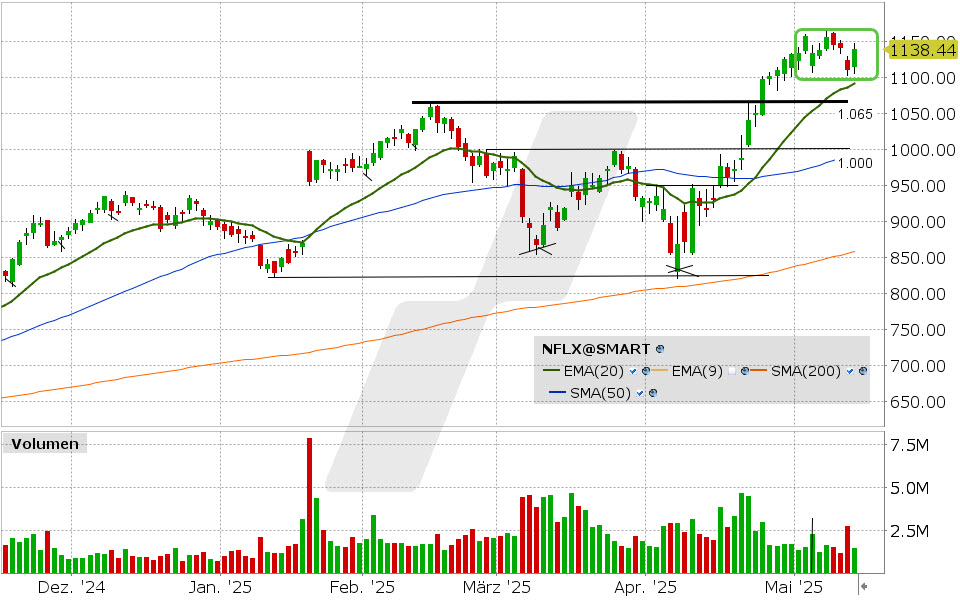Click the yellow EMA(9) line color sample
960x600 pixels.
pyautogui.click(x=660, y=371)
